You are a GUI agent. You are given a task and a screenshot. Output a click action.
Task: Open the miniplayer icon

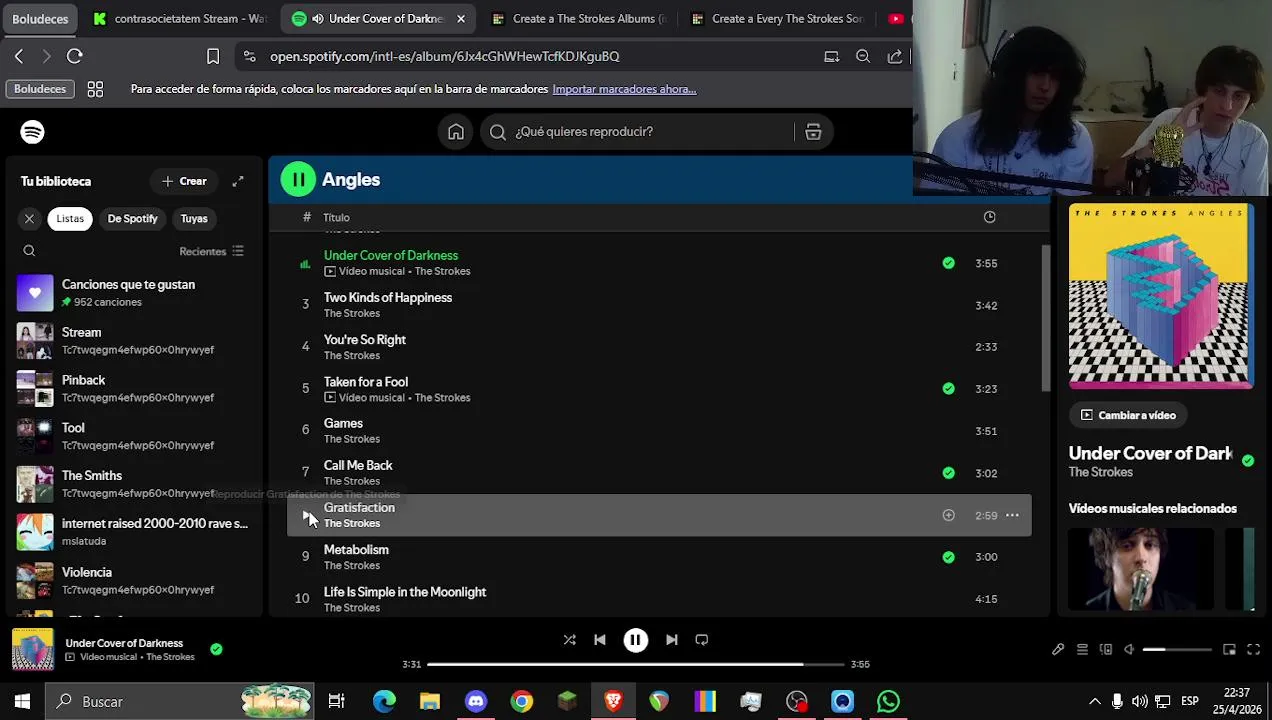(1230, 650)
